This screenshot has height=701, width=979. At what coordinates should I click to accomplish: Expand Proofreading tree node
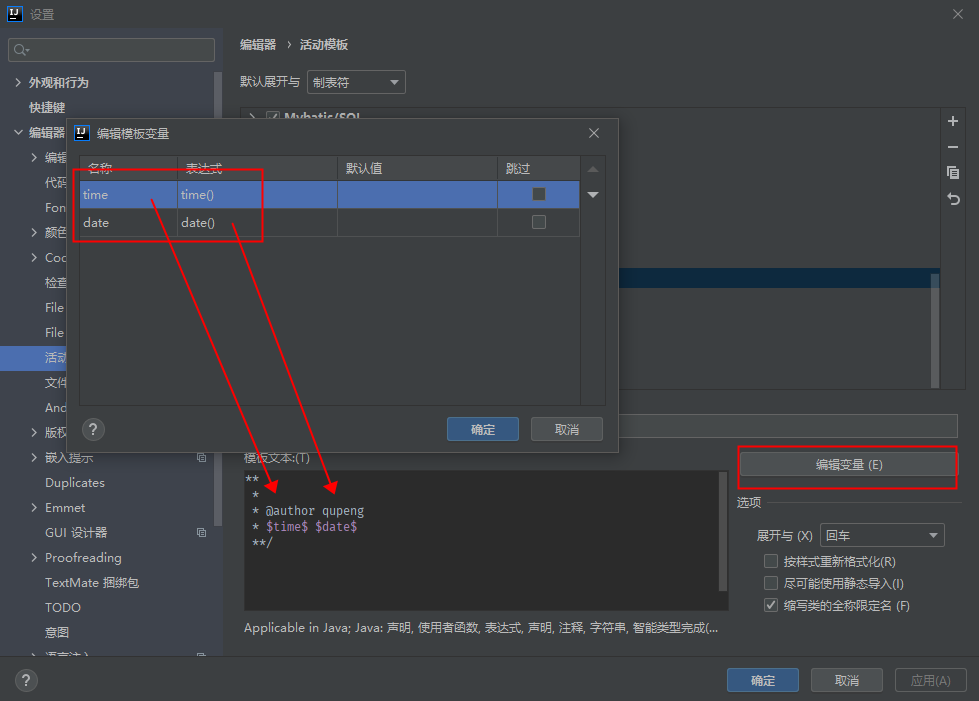34,557
